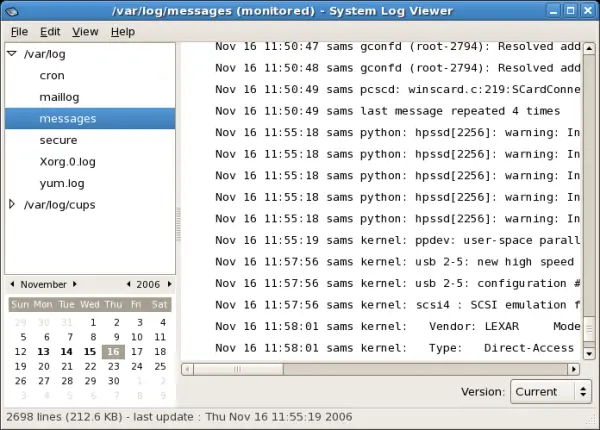Screen dimensions: 600x430
Task: Select the cron log file
Action: (x=52, y=75)
